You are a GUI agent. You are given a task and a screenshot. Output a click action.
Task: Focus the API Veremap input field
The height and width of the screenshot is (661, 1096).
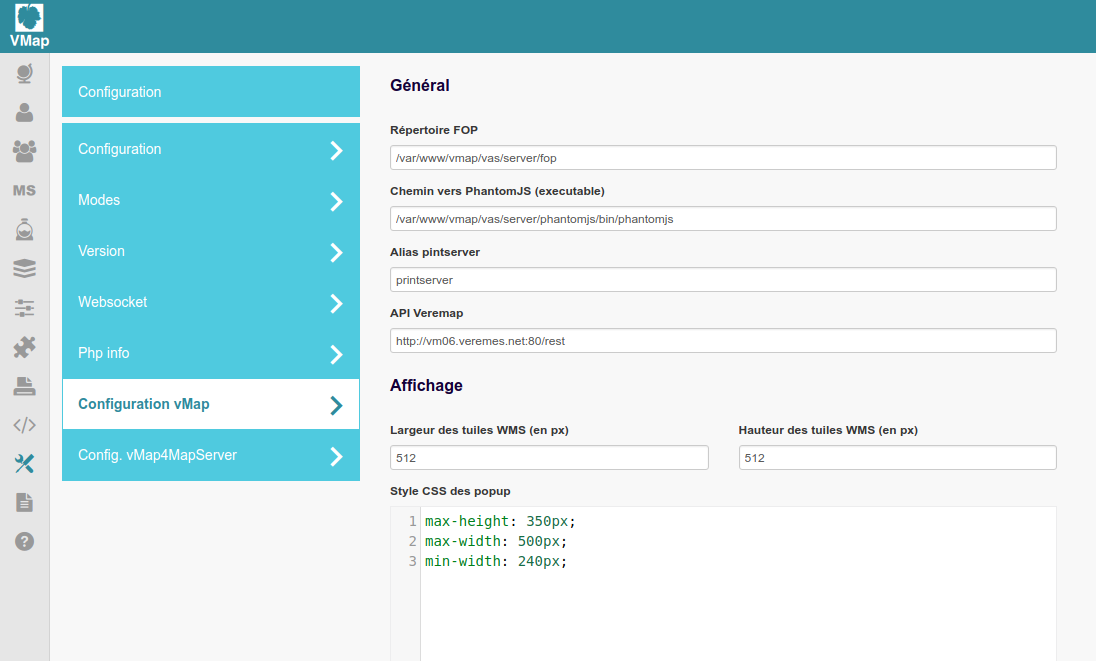723,341
